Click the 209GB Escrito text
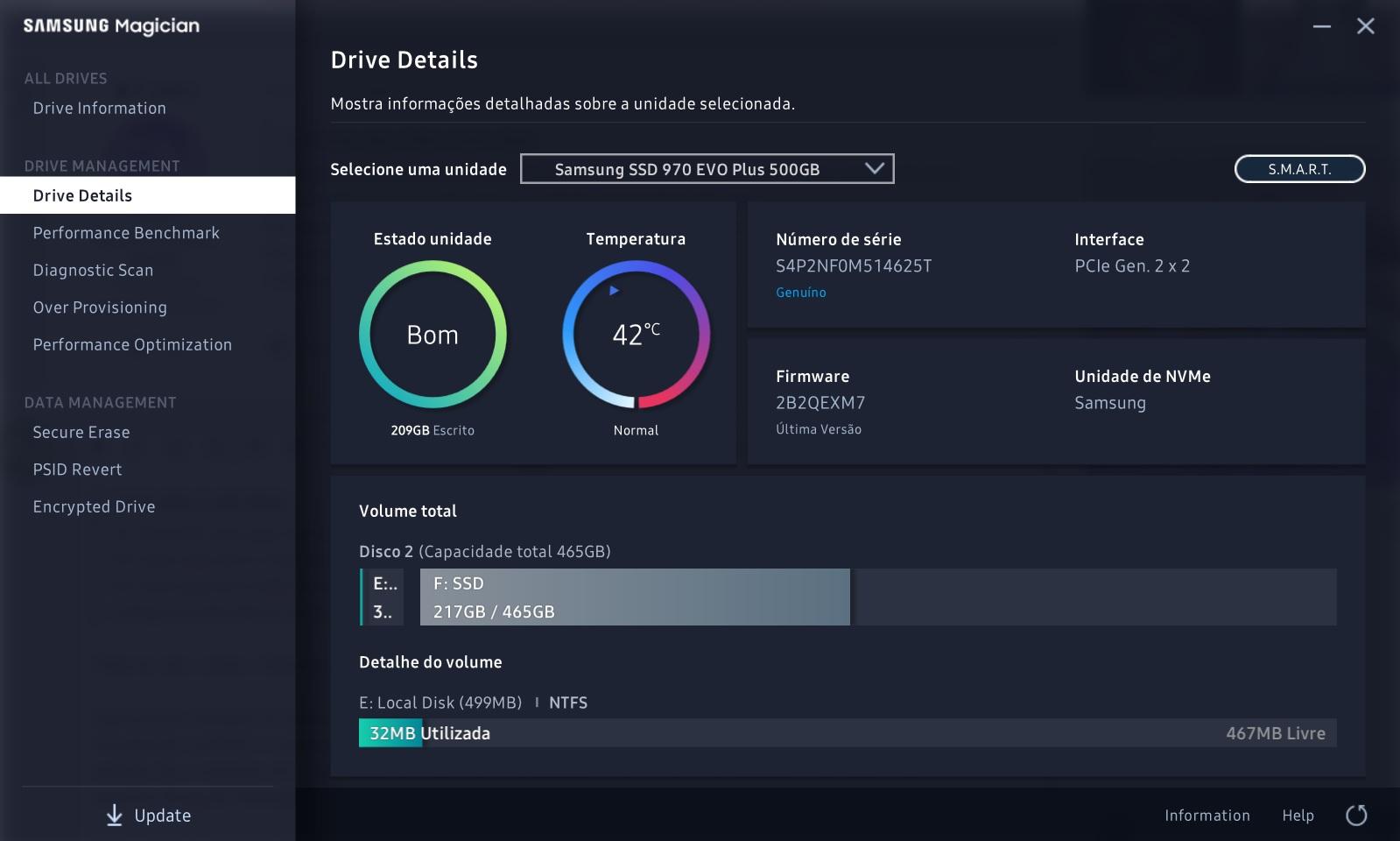The image size is (1400, 841). pos(433,430)
